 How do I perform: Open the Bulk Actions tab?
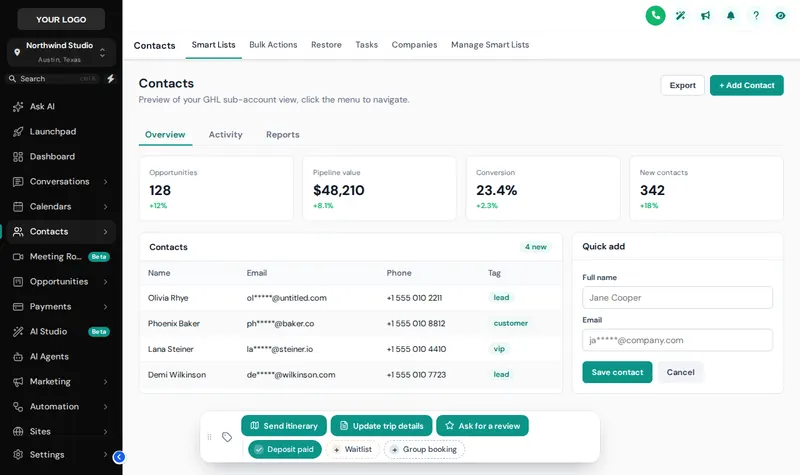click(273, 45)
